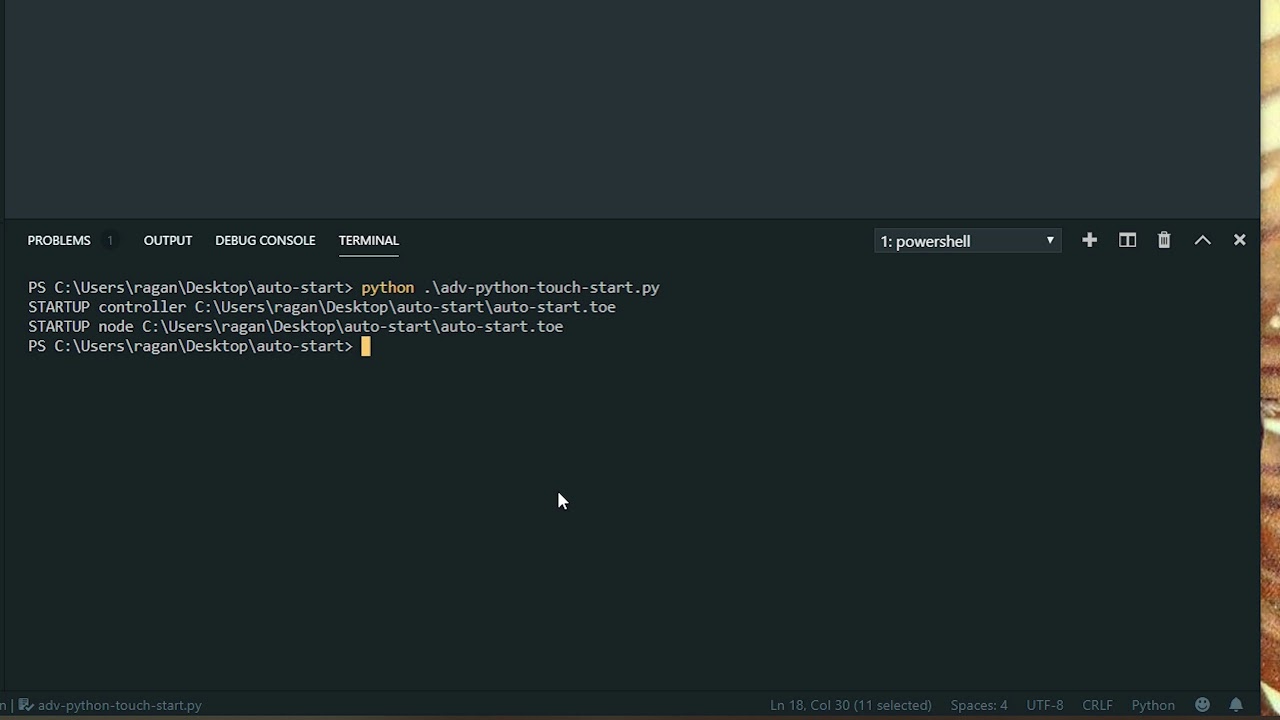1280x720 pixels.
Task: Create a new terminal with plus icon
Action: point(1089,240)
